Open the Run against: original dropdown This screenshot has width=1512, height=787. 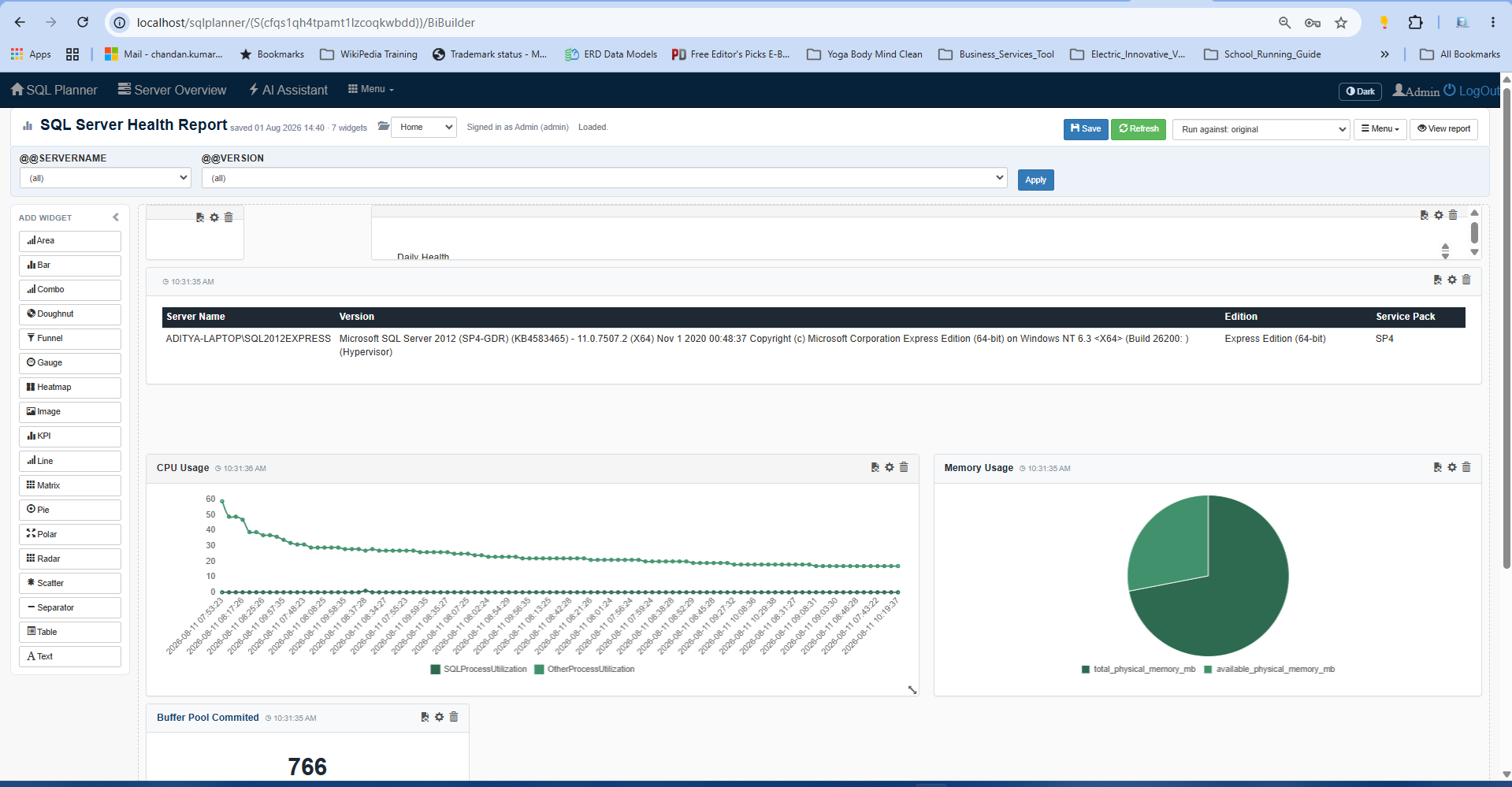click(x=1261, y=129)
